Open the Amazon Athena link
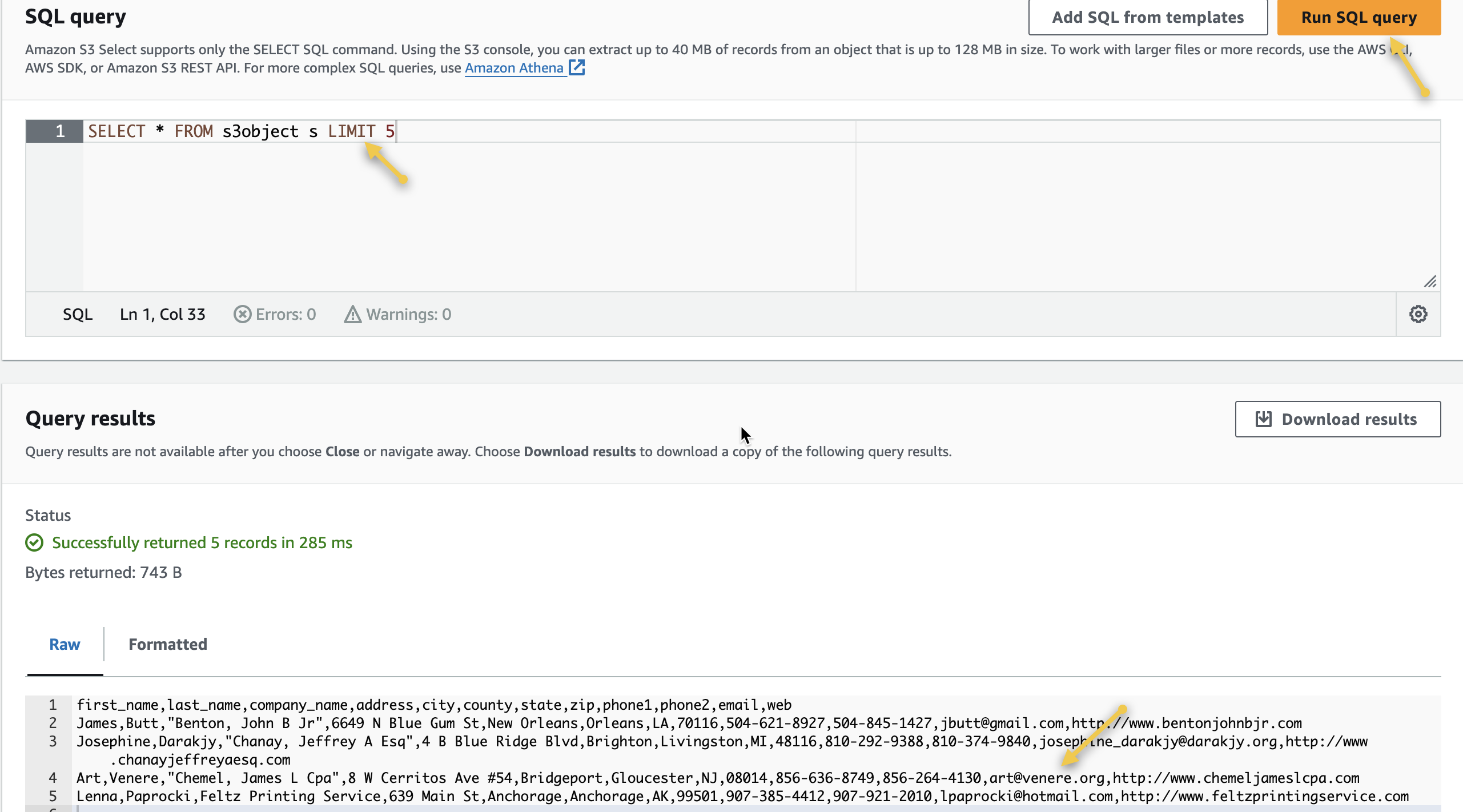The image size is (1463, 812). [x=514, y=67]
